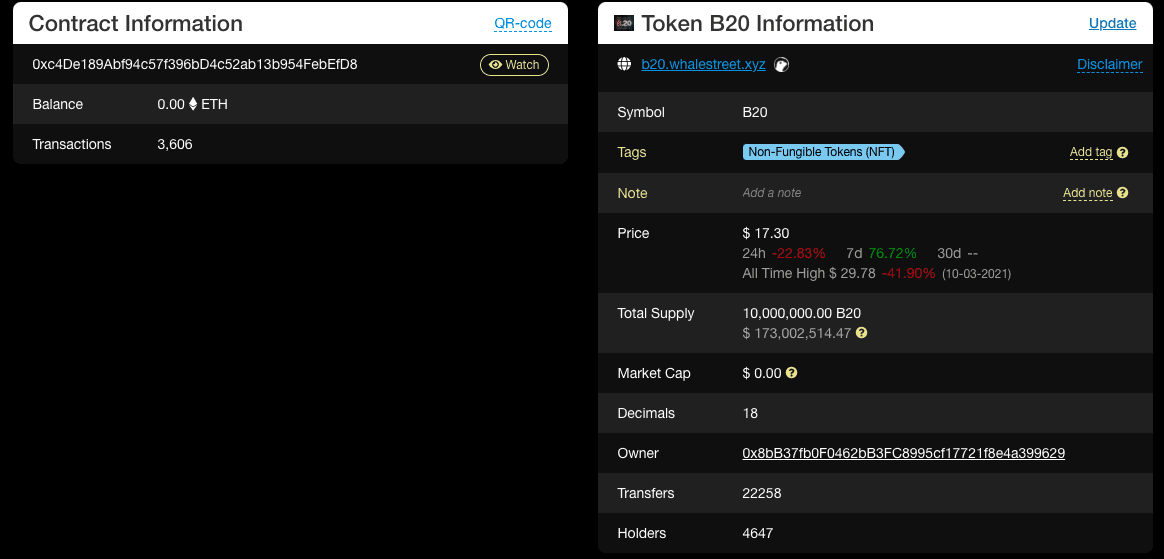This screenshot has height=559, width=1164.
Task: Open the b20.whalestreet.xyz website link
Action: (703, 65)
